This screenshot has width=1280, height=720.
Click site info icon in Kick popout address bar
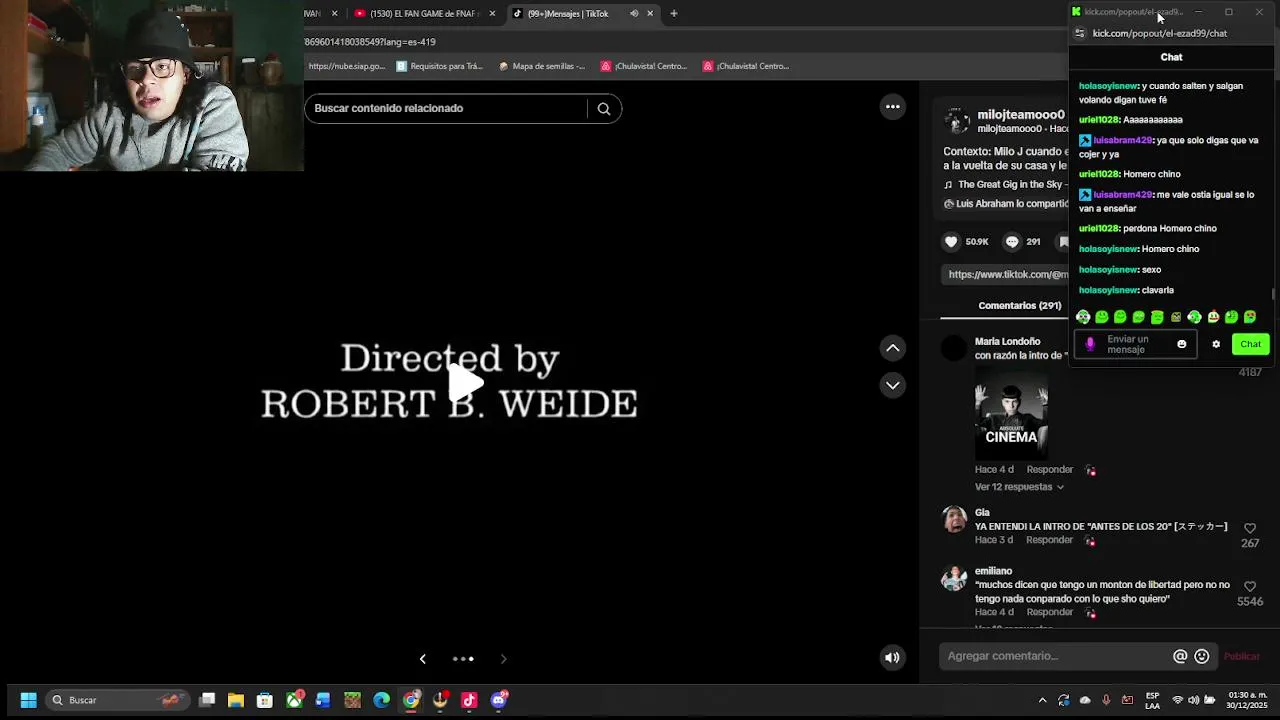pos(1079,33)
